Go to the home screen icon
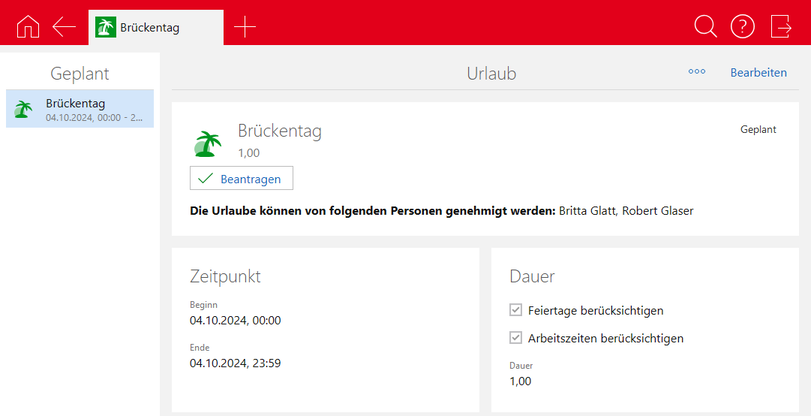 click(x=29, y=27)
